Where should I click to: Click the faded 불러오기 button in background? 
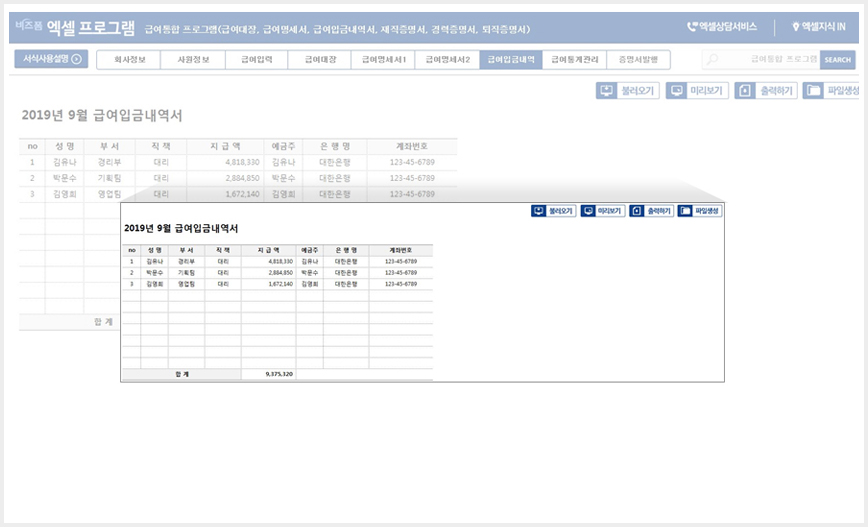tap(627, 91)
